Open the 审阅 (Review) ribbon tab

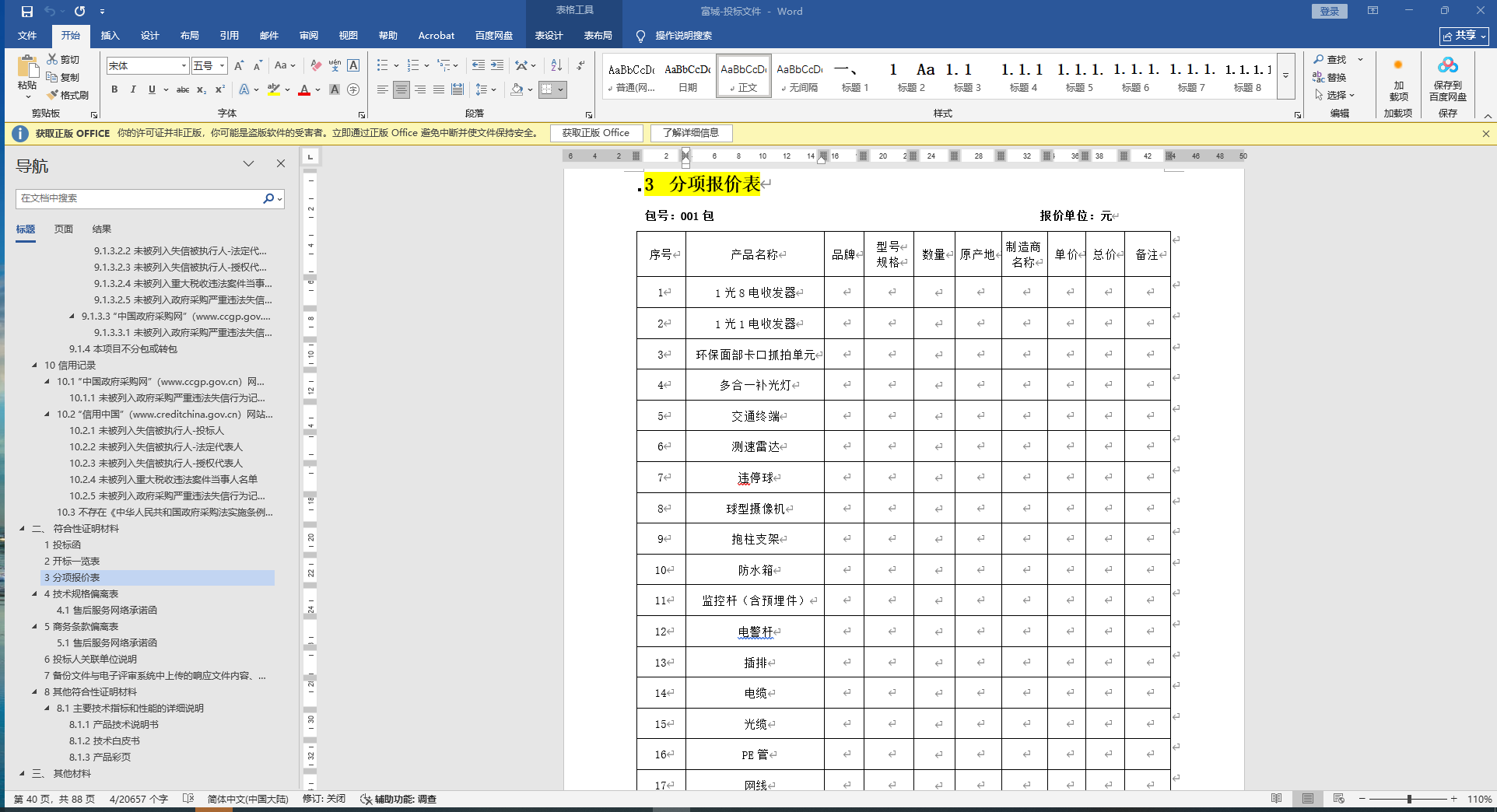(309, 35)
